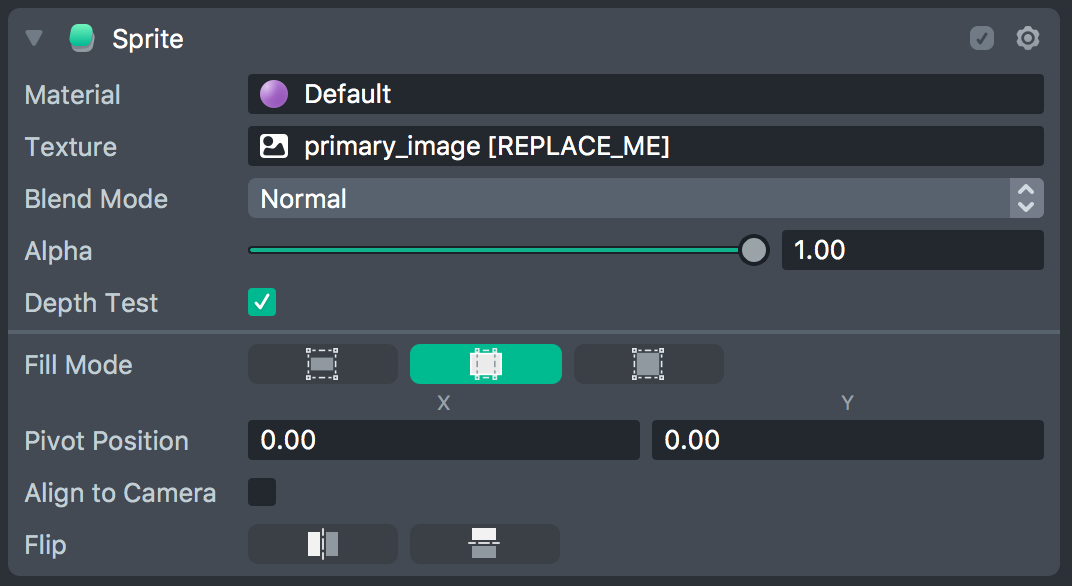Image resolution: width=1072 pixels, height=586 pixels.
Task: Click the Blend Mode stepper arrows
Action: pos(1026,199)
